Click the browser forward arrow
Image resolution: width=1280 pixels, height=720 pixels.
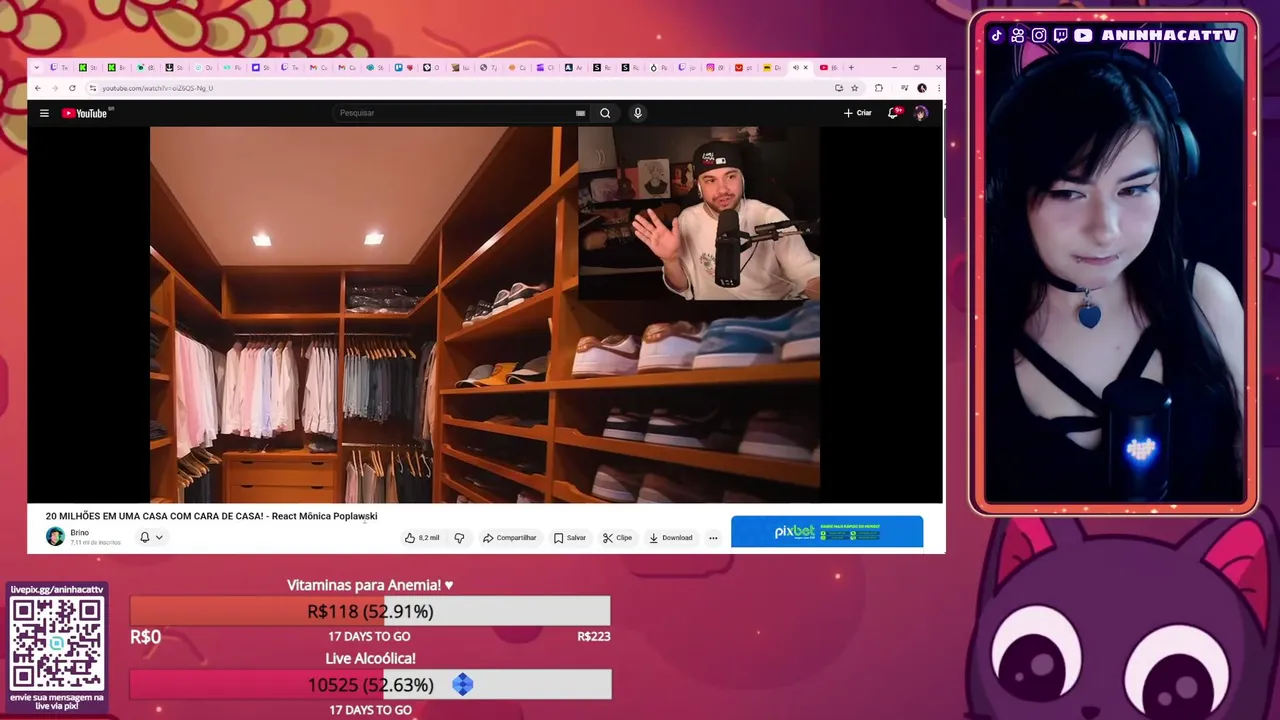55,88
